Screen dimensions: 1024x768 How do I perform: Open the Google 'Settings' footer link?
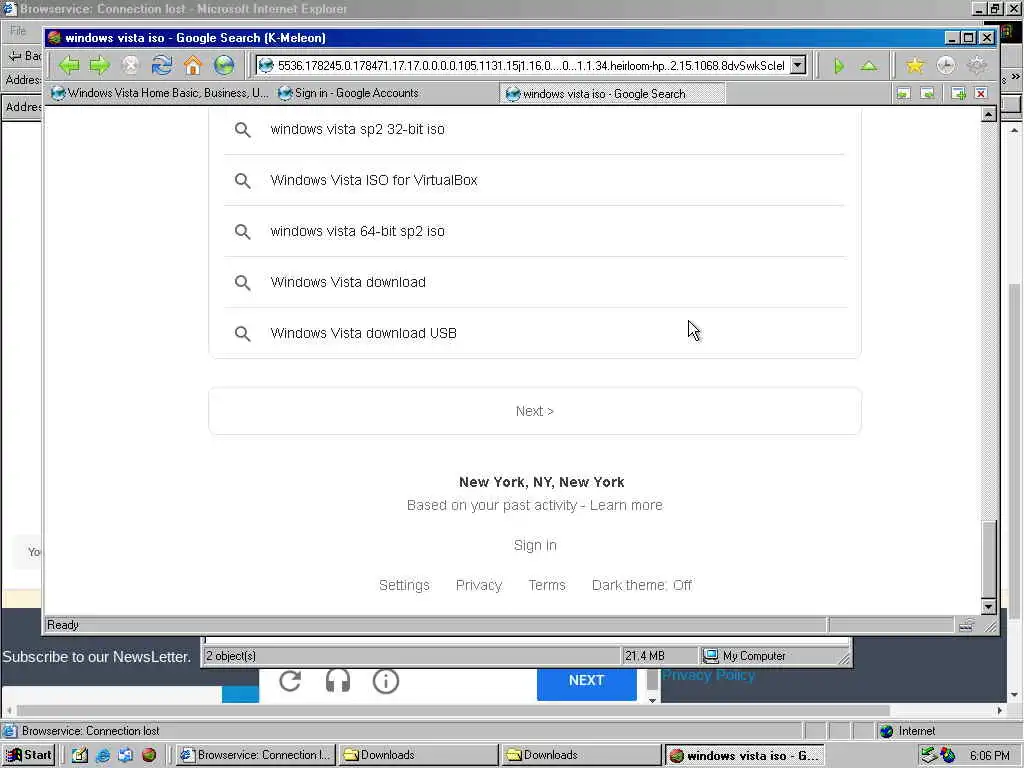(404, 585)
